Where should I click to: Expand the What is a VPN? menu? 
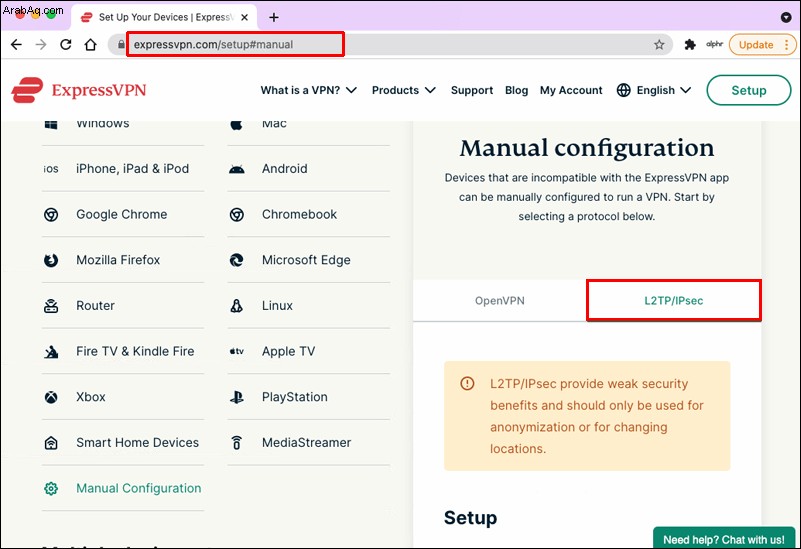[309, 90]
